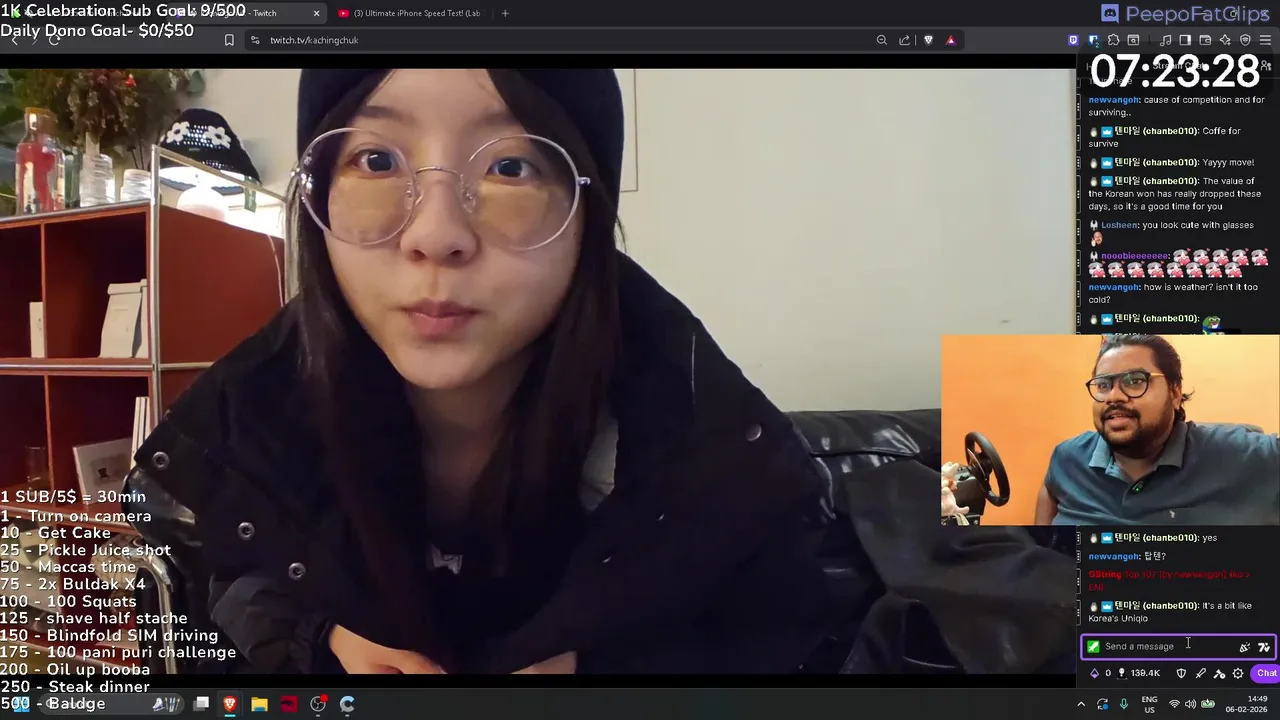Open the party popper icon in chat input
This screenshot has height=720, width=1280.
[1245, 647]
